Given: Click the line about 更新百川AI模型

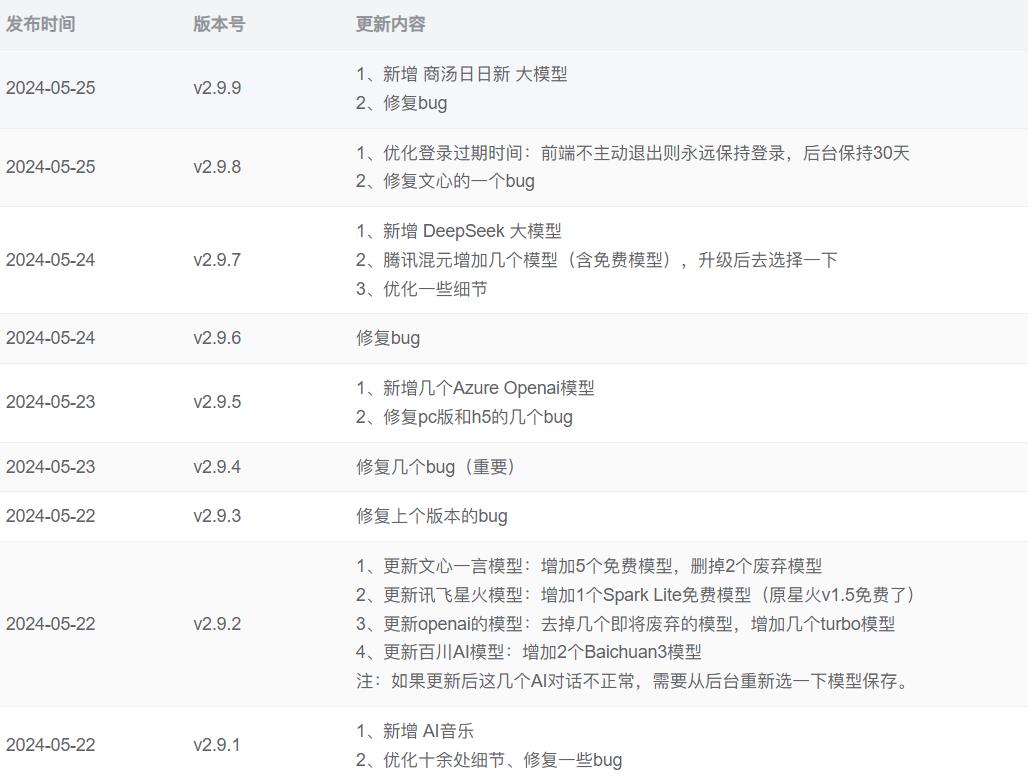Looking at the screenshot, I should (528, 652).
